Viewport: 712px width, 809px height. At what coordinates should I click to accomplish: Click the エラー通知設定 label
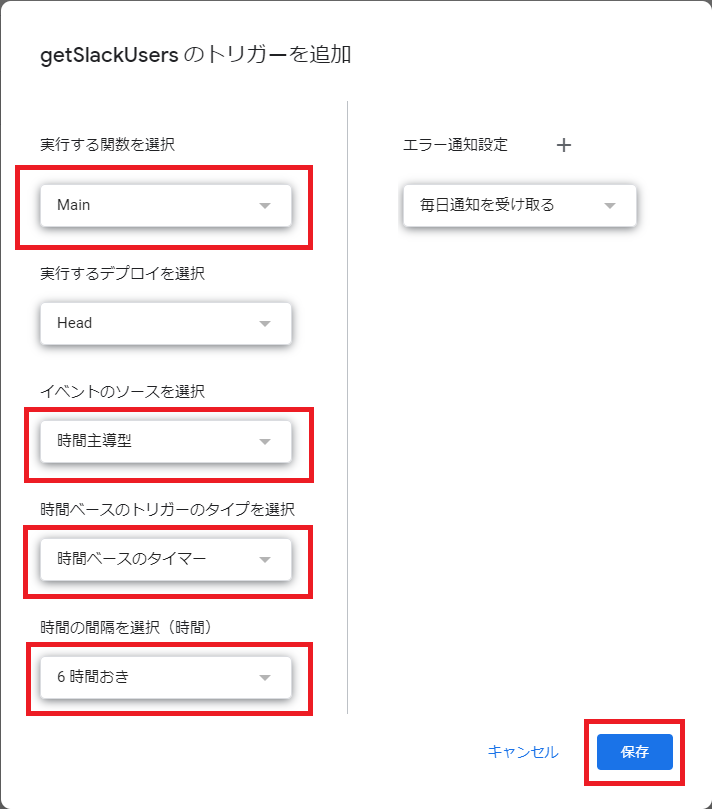click(x=455, y=144)
